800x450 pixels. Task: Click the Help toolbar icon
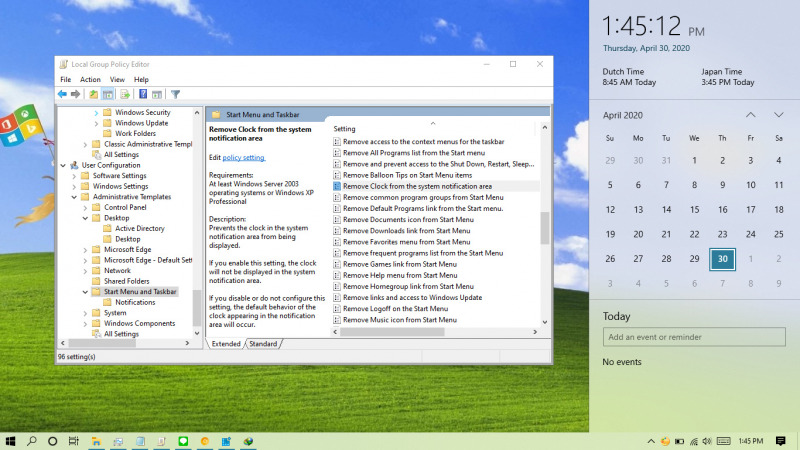tap(143, 94)
